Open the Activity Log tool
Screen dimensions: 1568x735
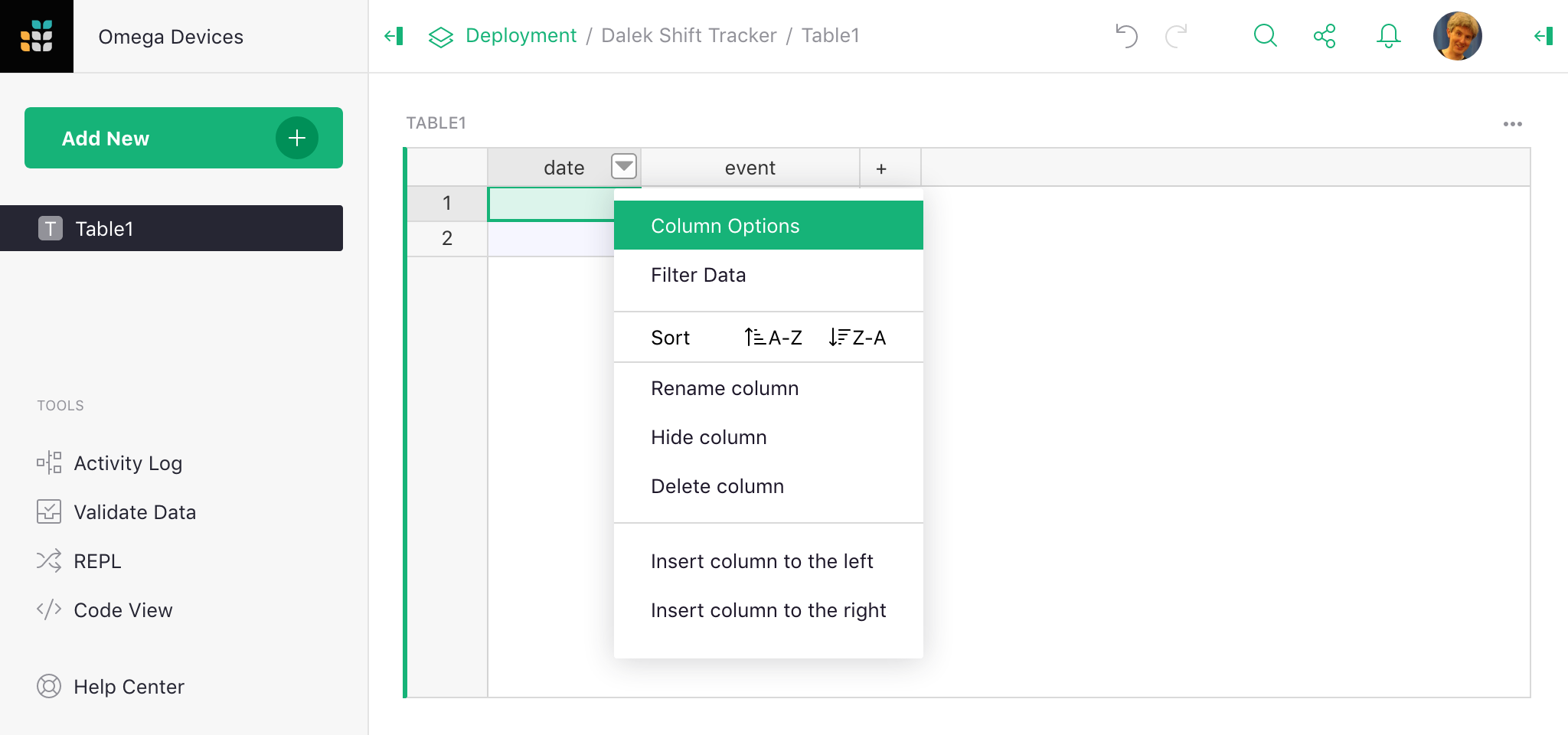click(x=127, y=462)
